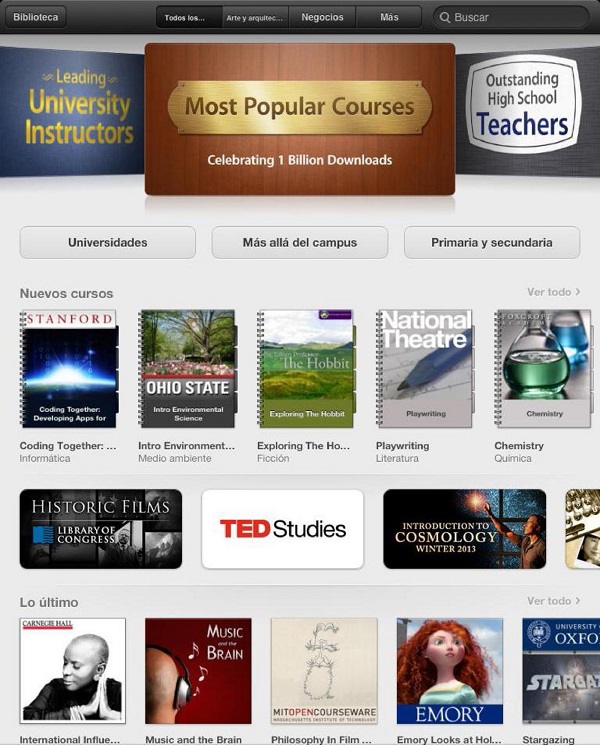The image size is (600, 745).
Task: Open National Theatre Playwriting course icon
Action: [x=425, y=369]
